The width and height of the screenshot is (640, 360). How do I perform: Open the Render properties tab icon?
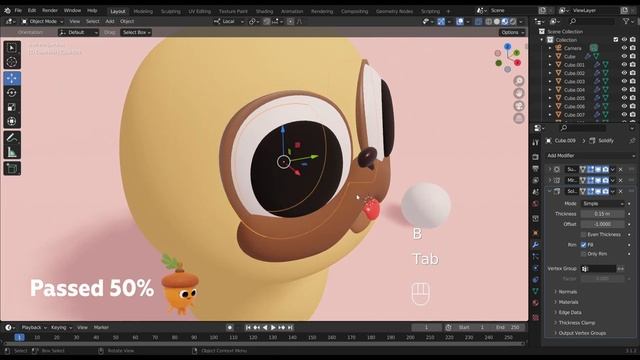pyautogui.click(x=536, y=157)
